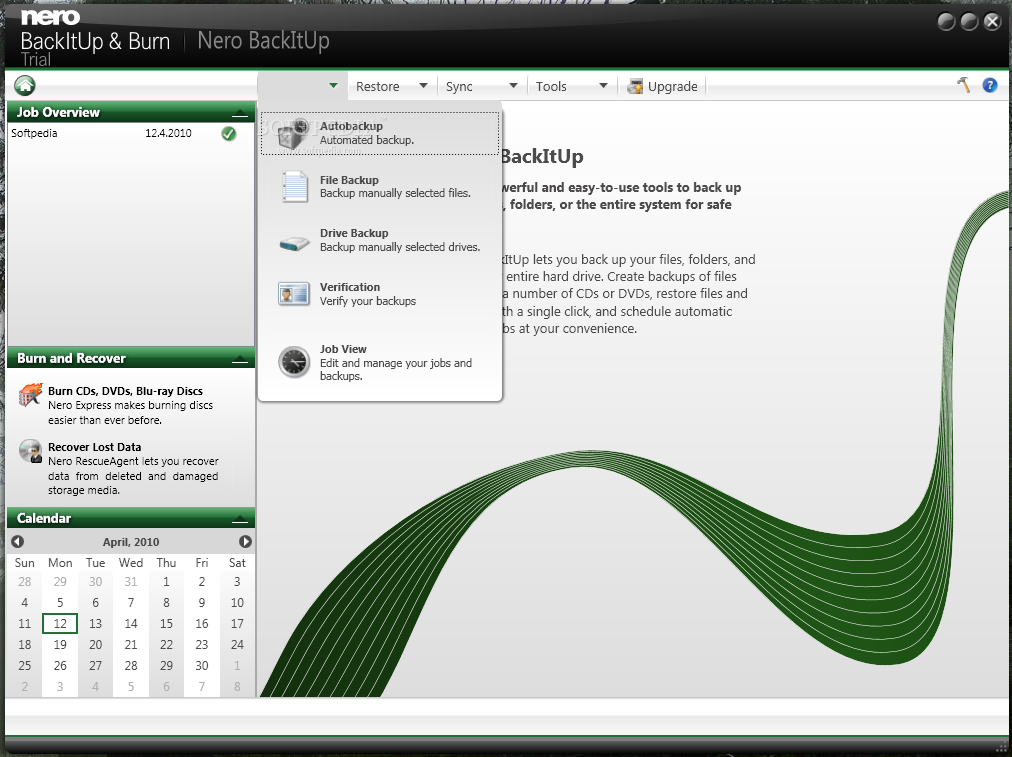Screen dimensions: 1012x757
Task: Select April 12 in the calendar
Action: pos(60,623)
